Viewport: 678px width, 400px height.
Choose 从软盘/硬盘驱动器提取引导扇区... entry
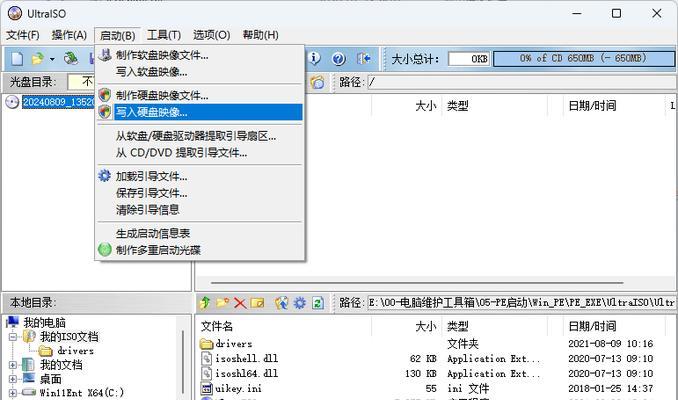coord(199,136)
